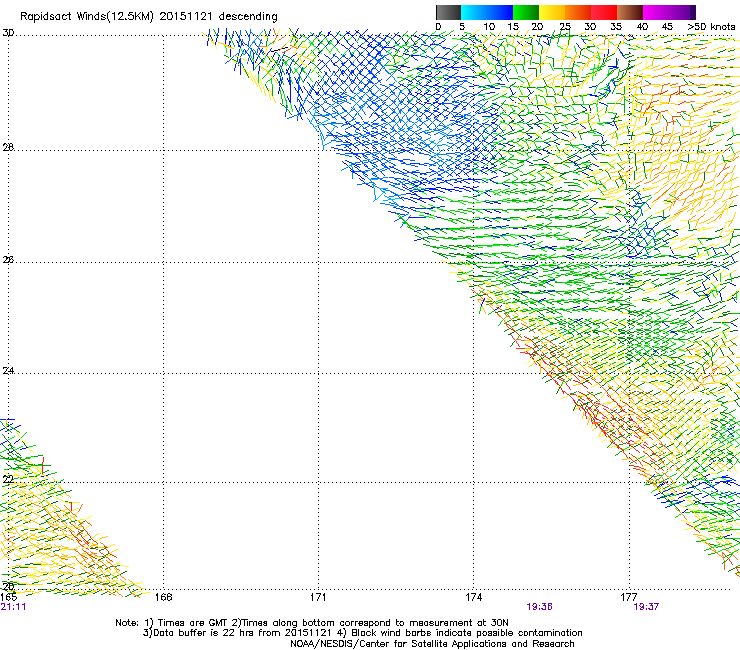Click the '165' longitude axis label
The height and width of the screenshot is (650, 740).
9,597
